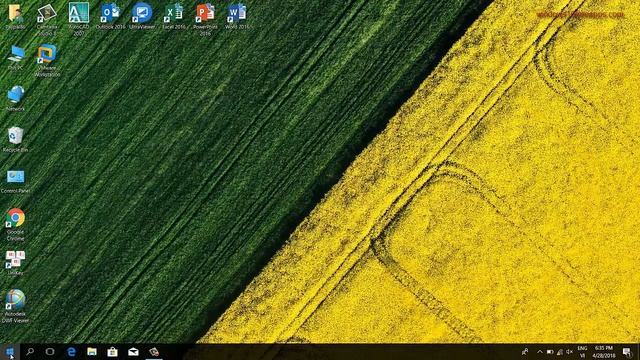The width and height of the screenshot is (640, 360).
Task: Open the Action Center notifications icon
Action: tap(627, 352)
